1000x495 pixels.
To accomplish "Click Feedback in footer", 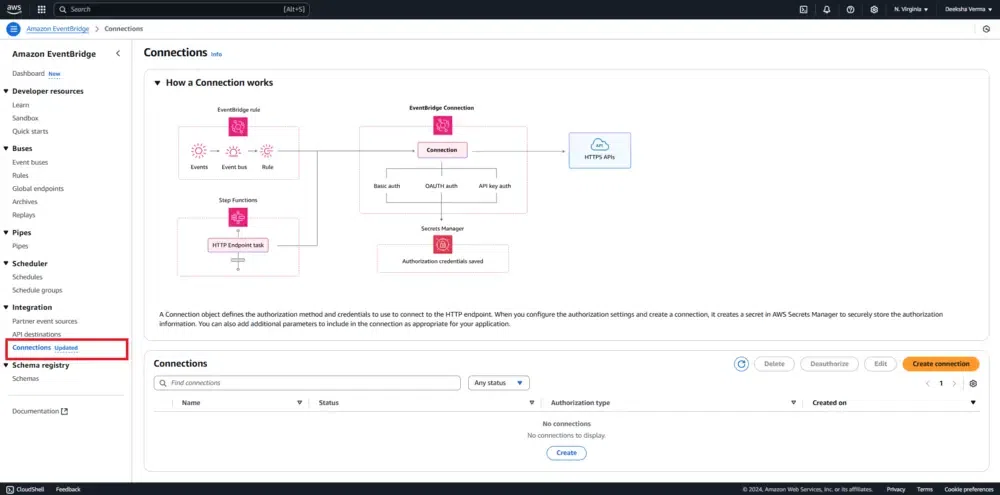I will click(68, 489).
